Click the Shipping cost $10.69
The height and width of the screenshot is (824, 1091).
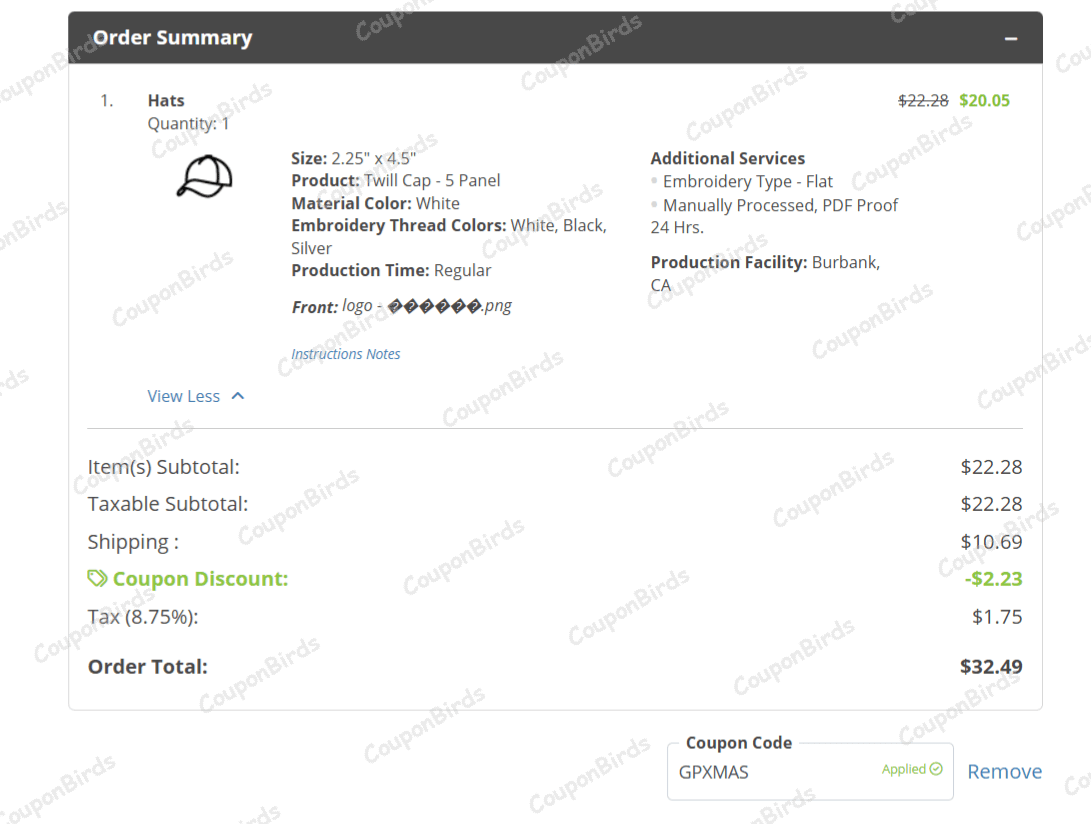pos(991,542)
